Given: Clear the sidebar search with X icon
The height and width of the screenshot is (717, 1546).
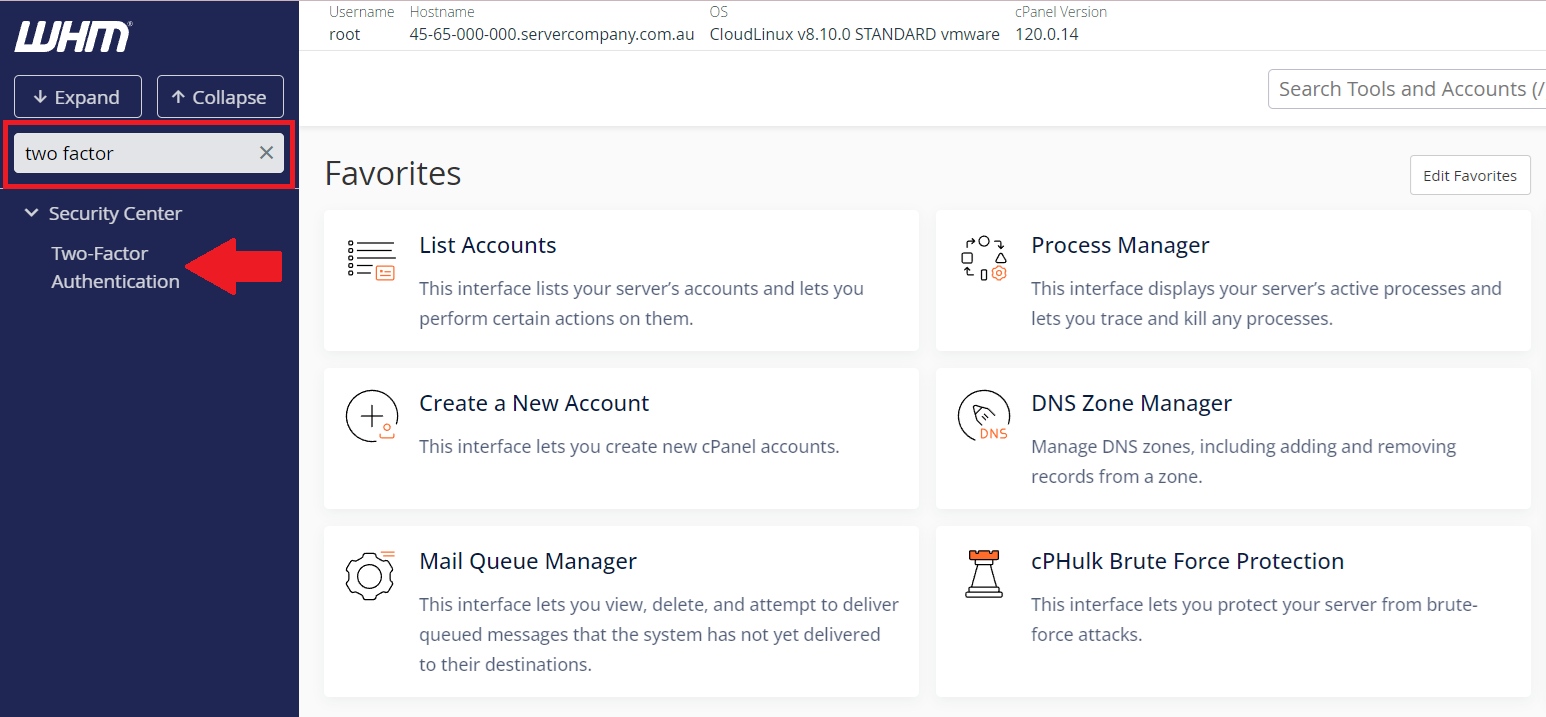Looking at the screenshot, I should pyautogui.click(x=266, y=153).
